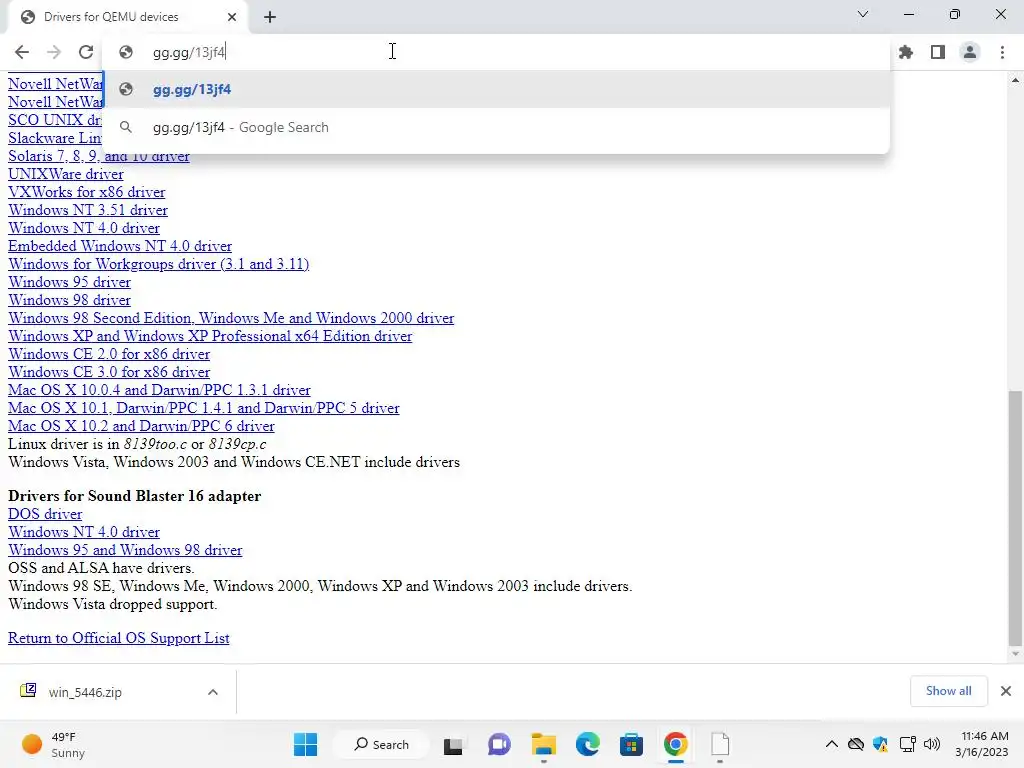Click the Forward navigation arrow
The image size is (1024, 768).
(x=54, y=52)
